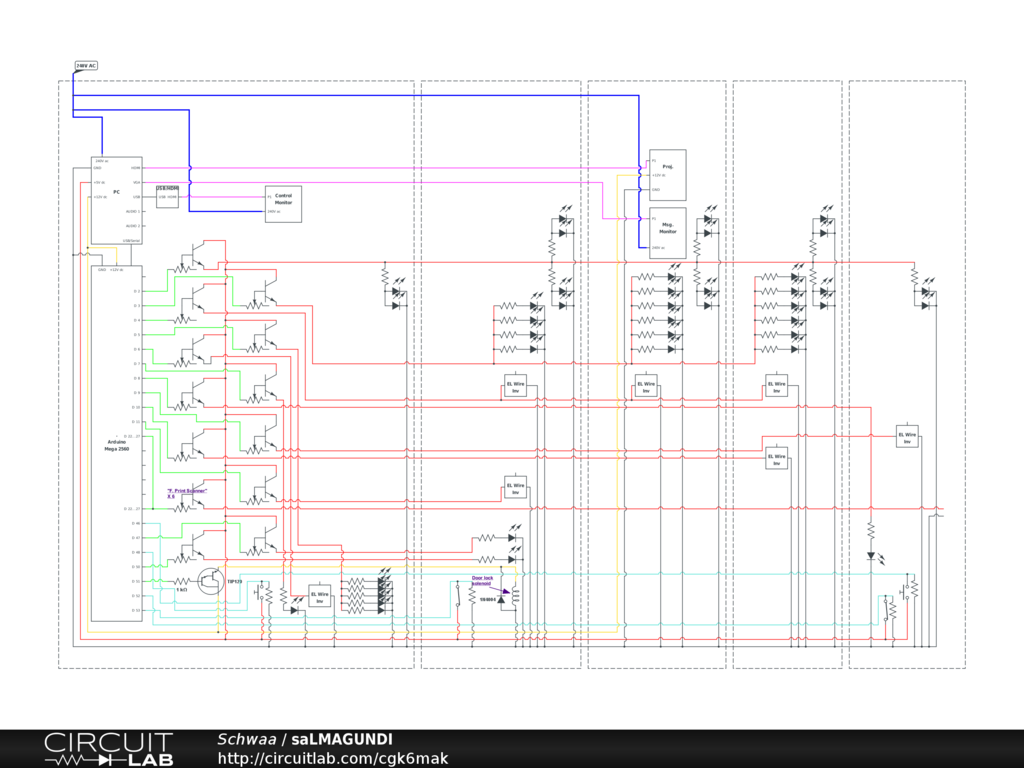Click the 240V AC input label
The width and height of the screenshot is (1024, 768).
tap(86, 66)
